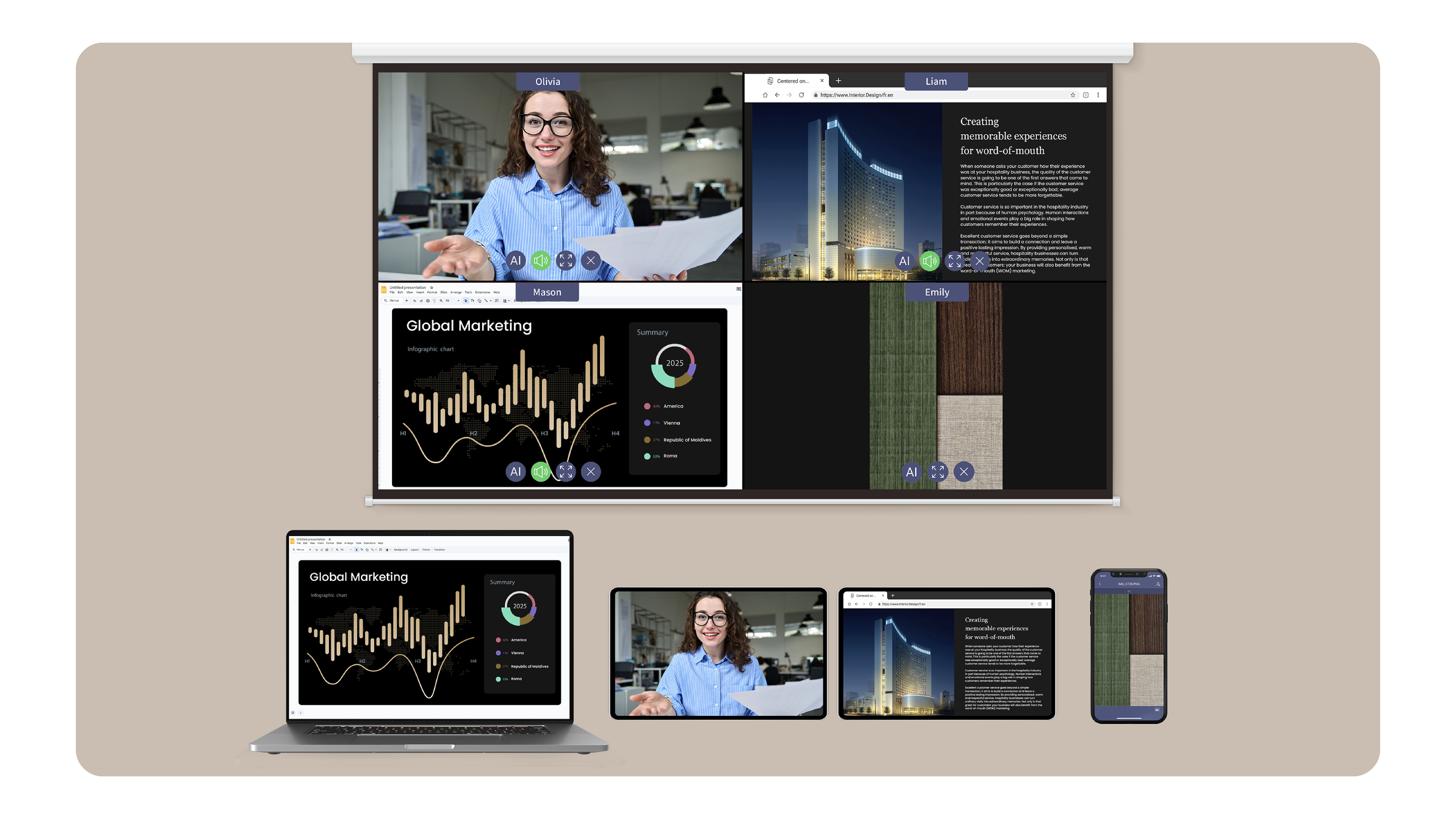Bookmark the Interior.Design page with the star icon

coord(1073,95)
